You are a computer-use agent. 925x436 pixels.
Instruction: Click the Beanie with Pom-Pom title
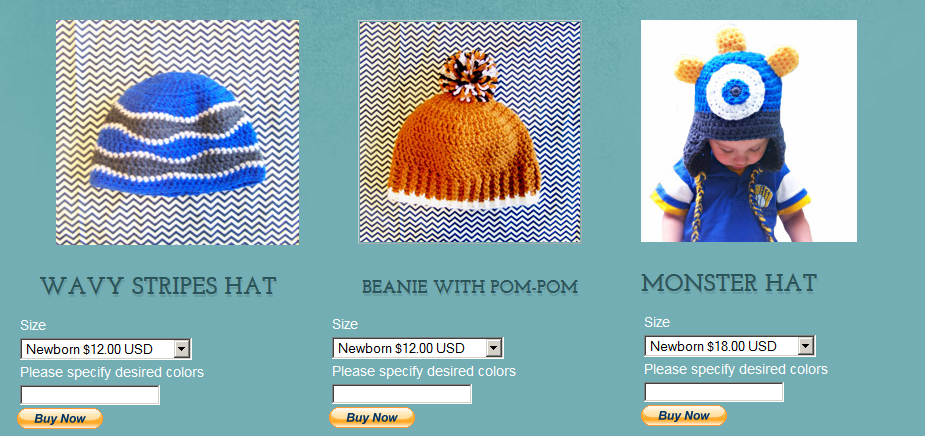click(x=470, y=287)
